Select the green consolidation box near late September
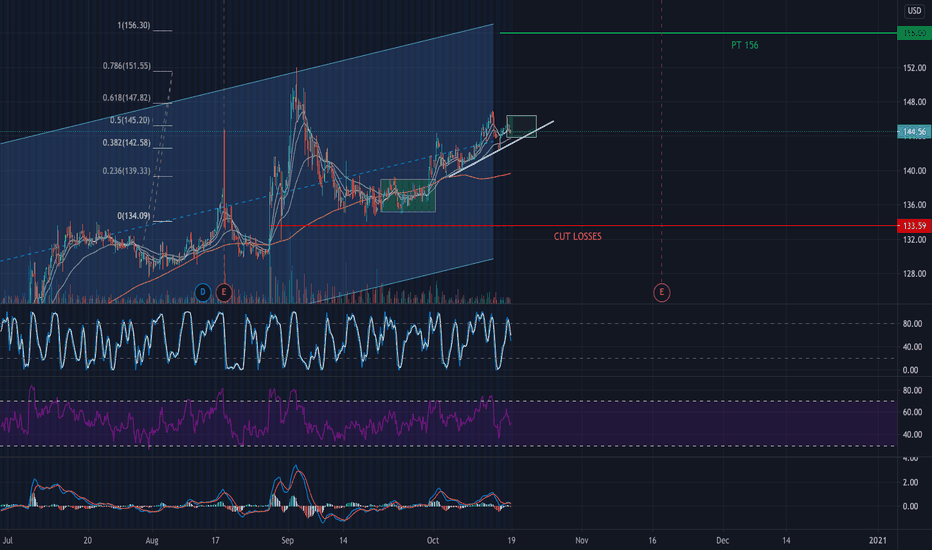The width and height of the screenshot is (932, 550). [408, 196]
